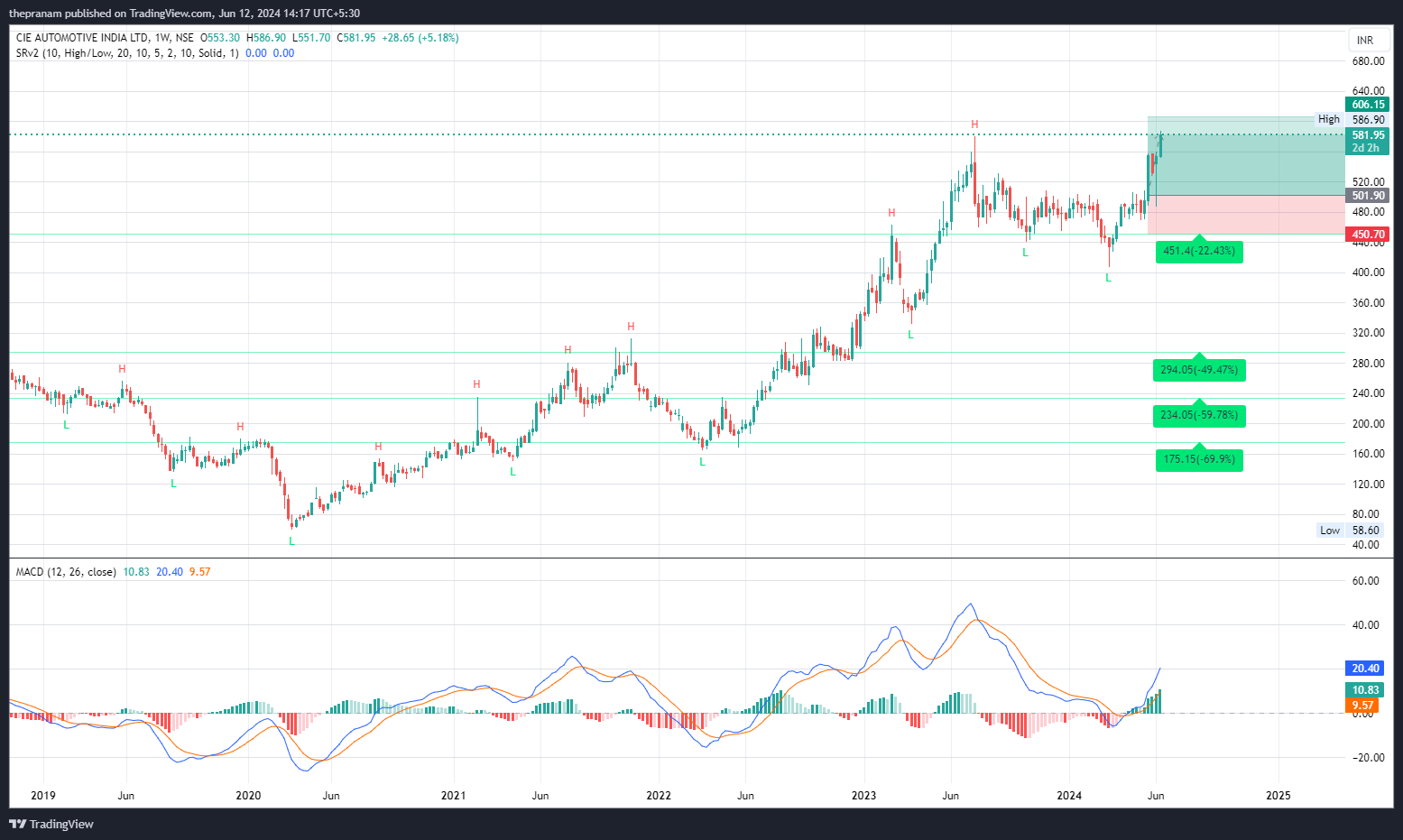Click the 2025 time axis label
Viewport: 1403px width, 840px height.
pyautogui.click(x=1278, y=796)
